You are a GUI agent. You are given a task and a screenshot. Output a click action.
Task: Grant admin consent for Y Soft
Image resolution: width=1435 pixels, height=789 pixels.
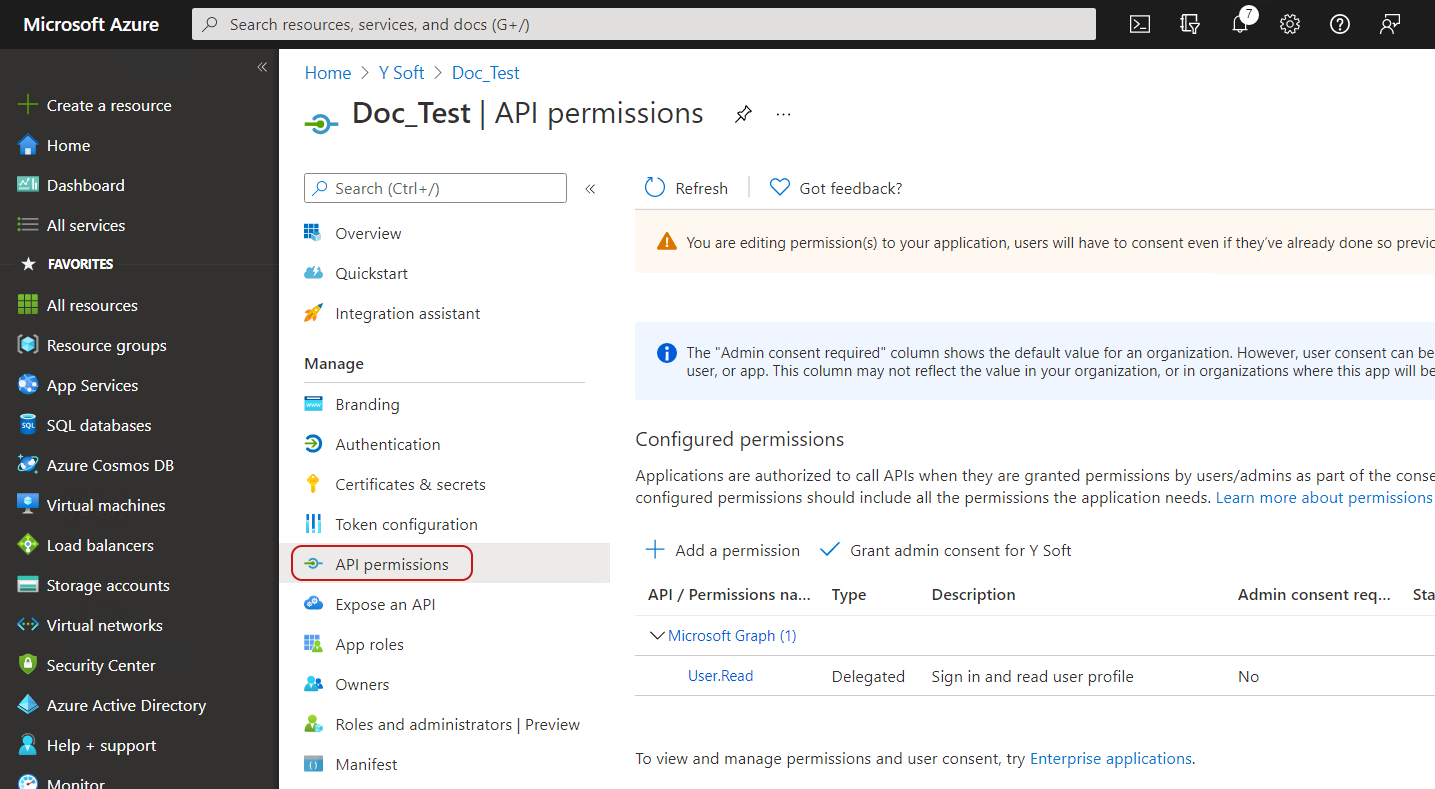click(x=946, y=550)
